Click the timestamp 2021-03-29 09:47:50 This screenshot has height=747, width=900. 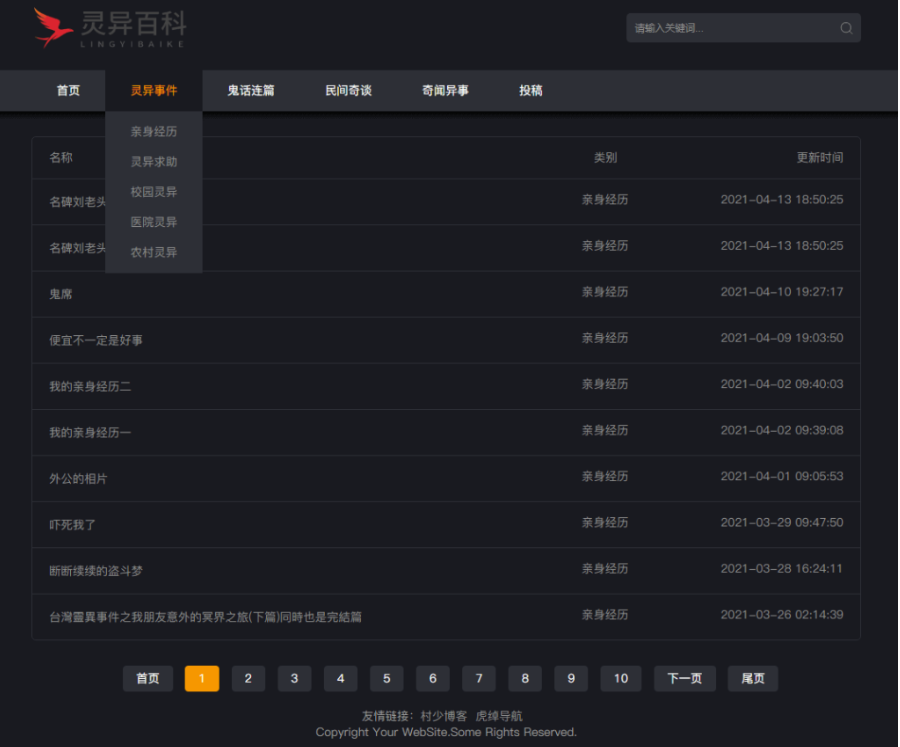pos(782,522)
